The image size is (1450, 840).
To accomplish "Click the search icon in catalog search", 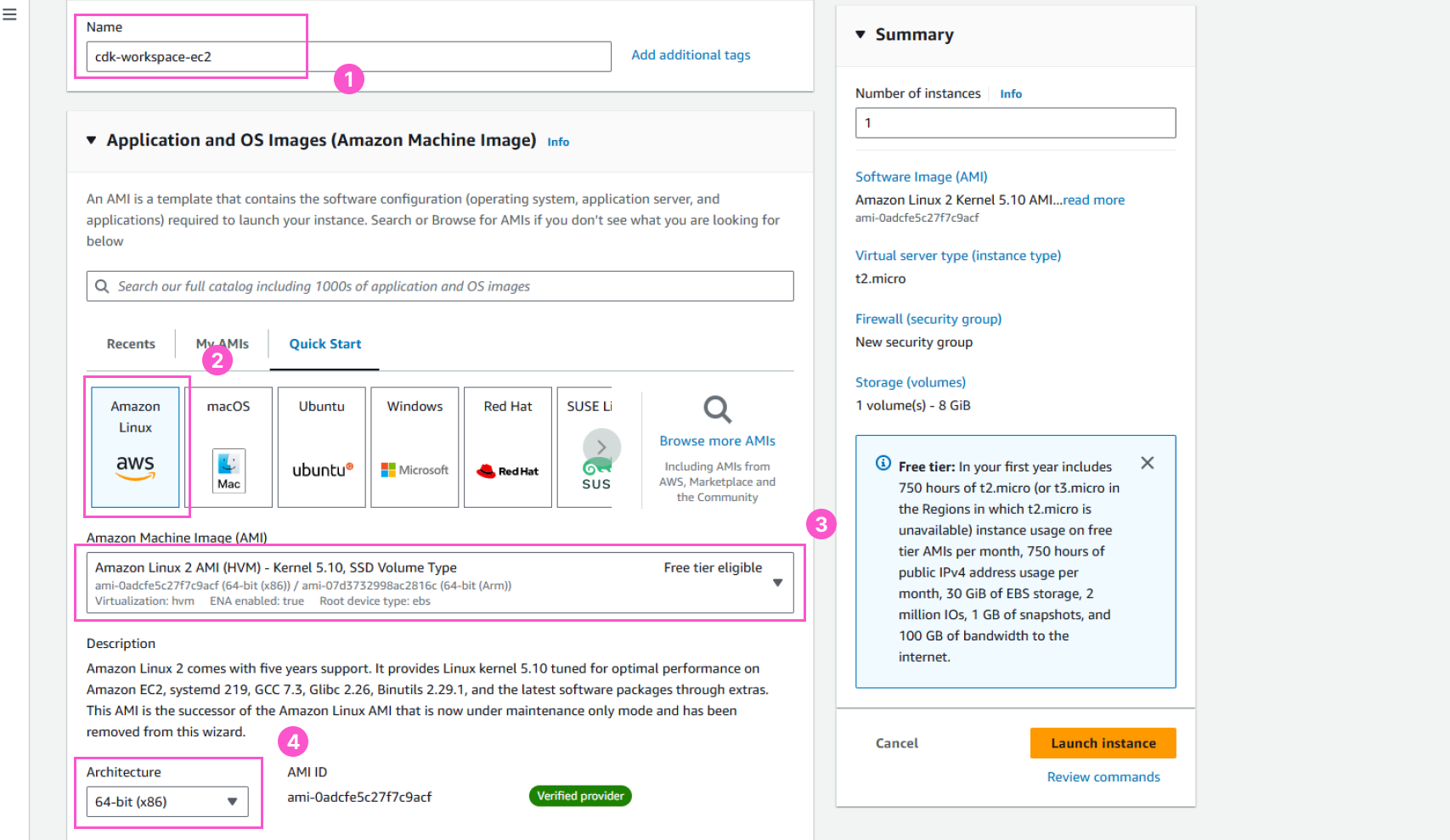I will pos(102,286).
